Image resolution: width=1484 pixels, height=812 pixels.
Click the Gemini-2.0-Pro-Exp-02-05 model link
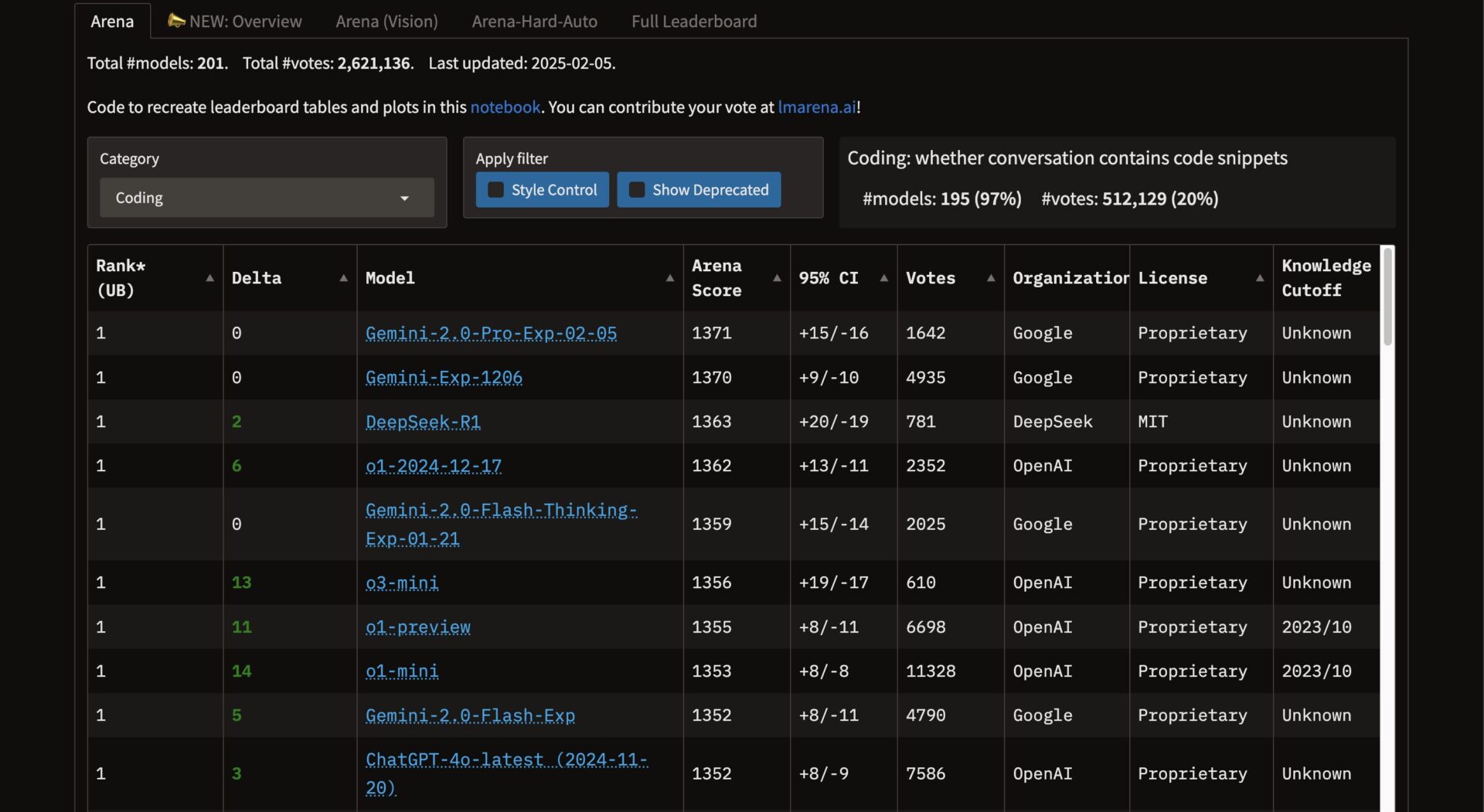point(491,333)
